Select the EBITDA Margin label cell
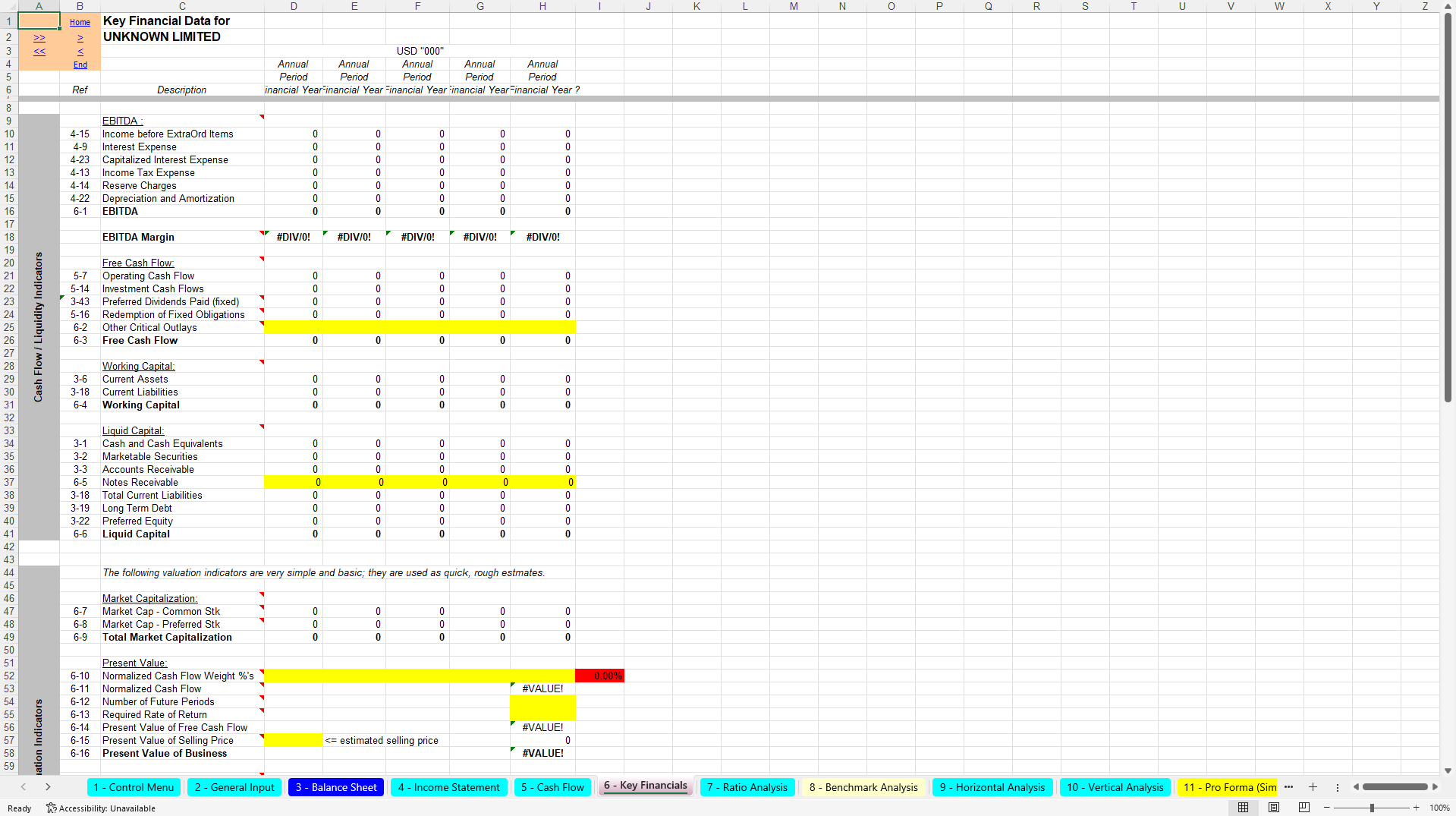The height and width of the screenshot is (816, 1456). (182, 237)
